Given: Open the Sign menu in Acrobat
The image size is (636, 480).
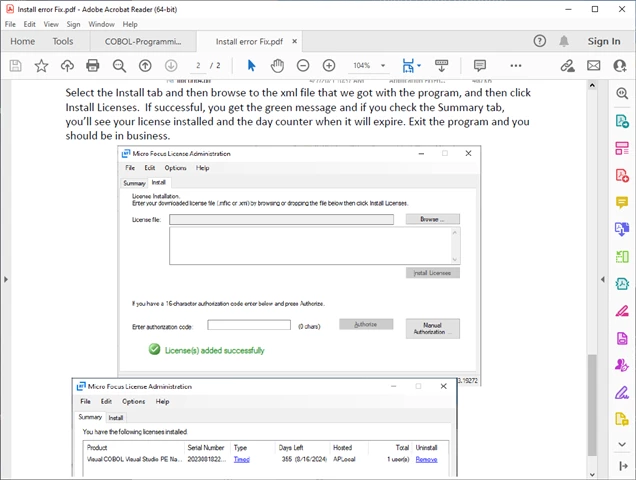Looking at the screenshot, I should pyautogui.click(x=73, y=24).
